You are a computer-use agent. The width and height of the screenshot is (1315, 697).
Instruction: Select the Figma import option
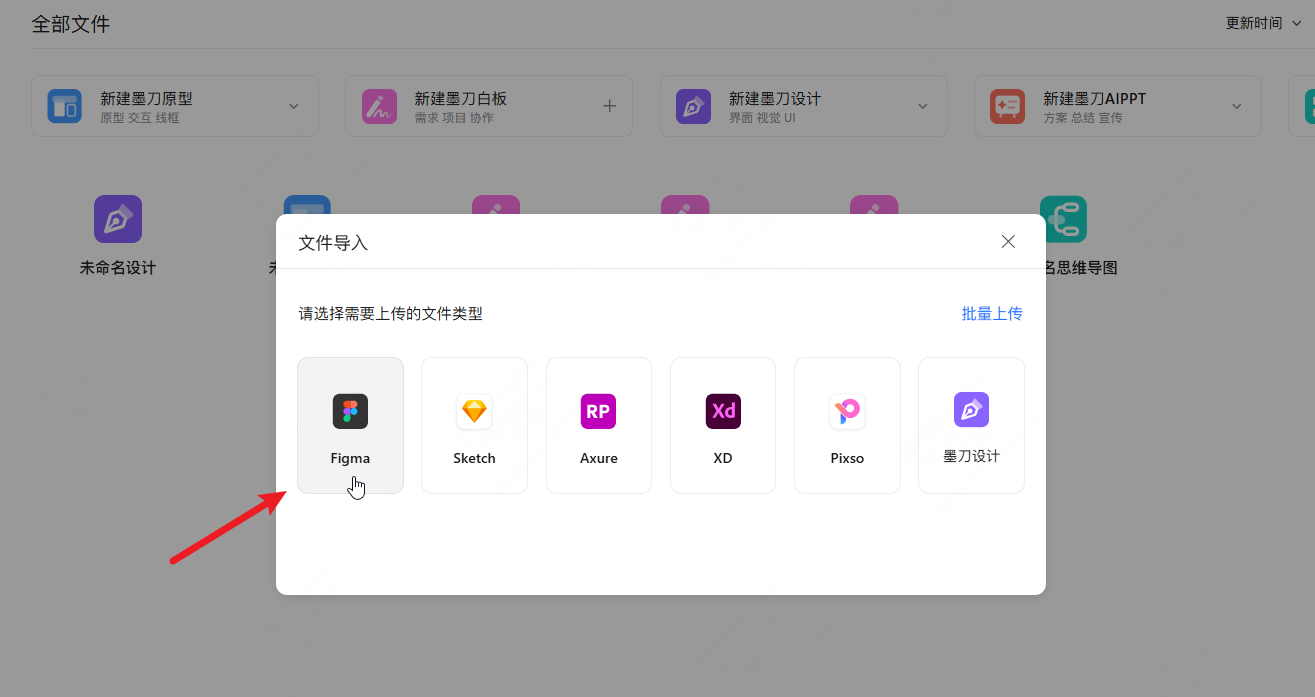pos(350,424)
